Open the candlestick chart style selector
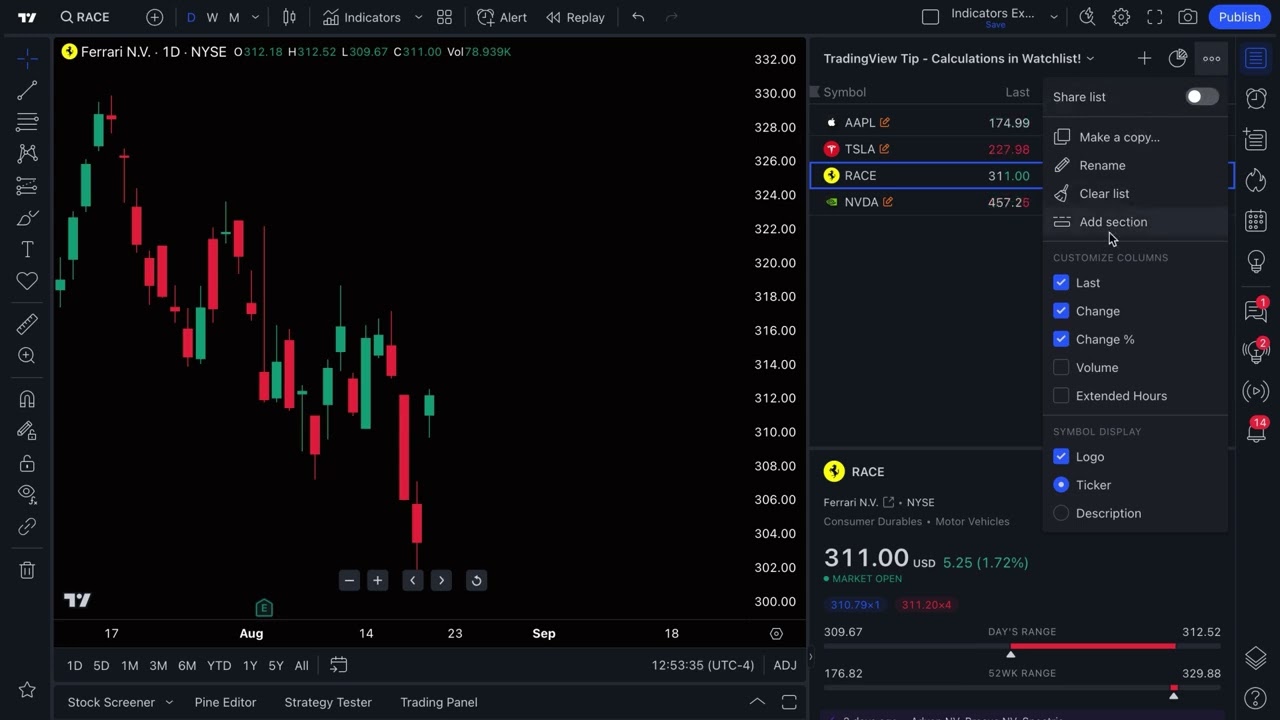Screen dimensions: 1280x720 click(x=289, y=17)
